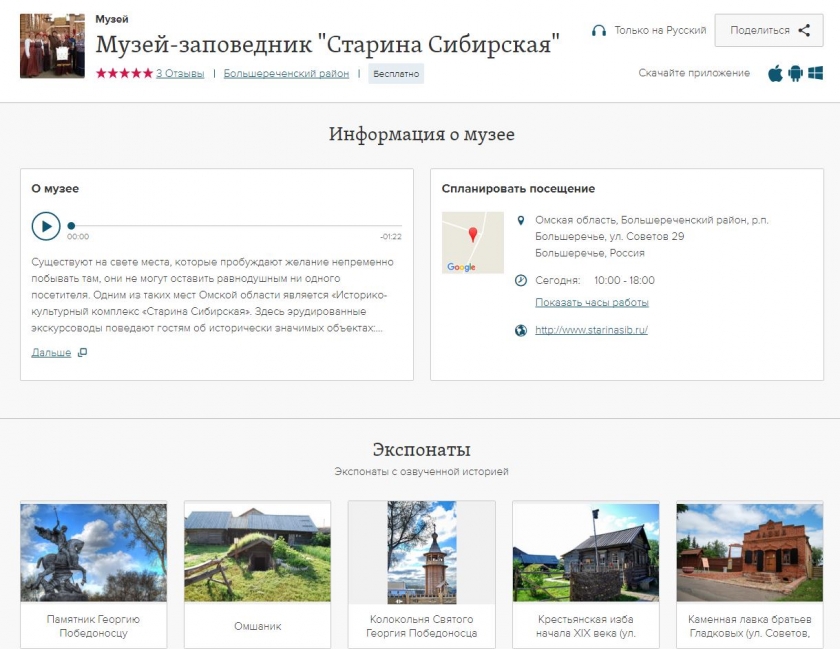This screenshot has height=649, width=840.
Task: Click the share icon in Поделиться button
Action: pos(804,31)
